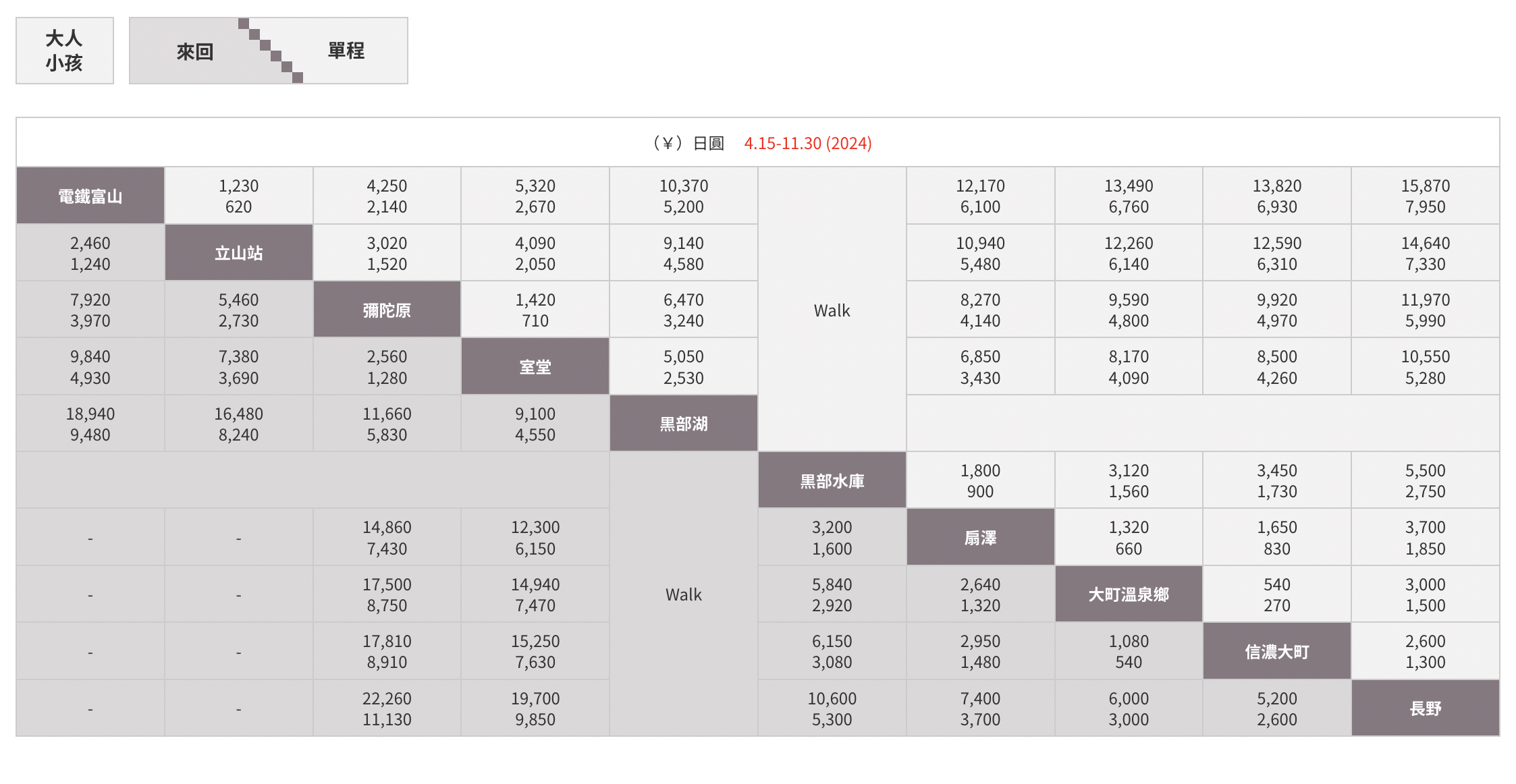Click the 大町温泉鄉 station cell
1516x784 pixels.
[1129, 594]
